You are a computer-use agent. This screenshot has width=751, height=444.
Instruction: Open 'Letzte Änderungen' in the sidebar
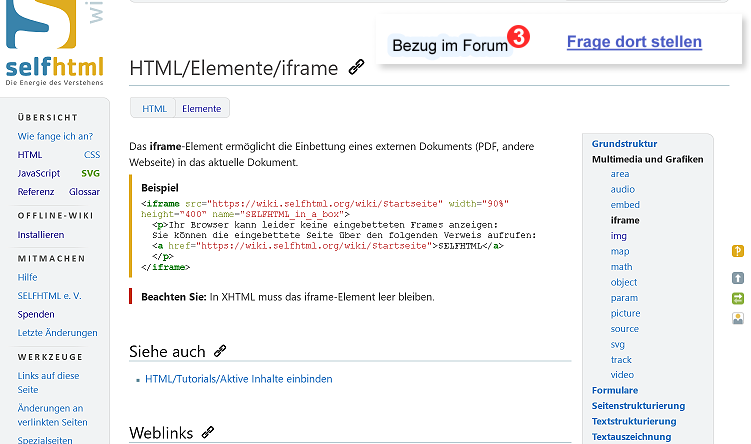coord(57,332)
